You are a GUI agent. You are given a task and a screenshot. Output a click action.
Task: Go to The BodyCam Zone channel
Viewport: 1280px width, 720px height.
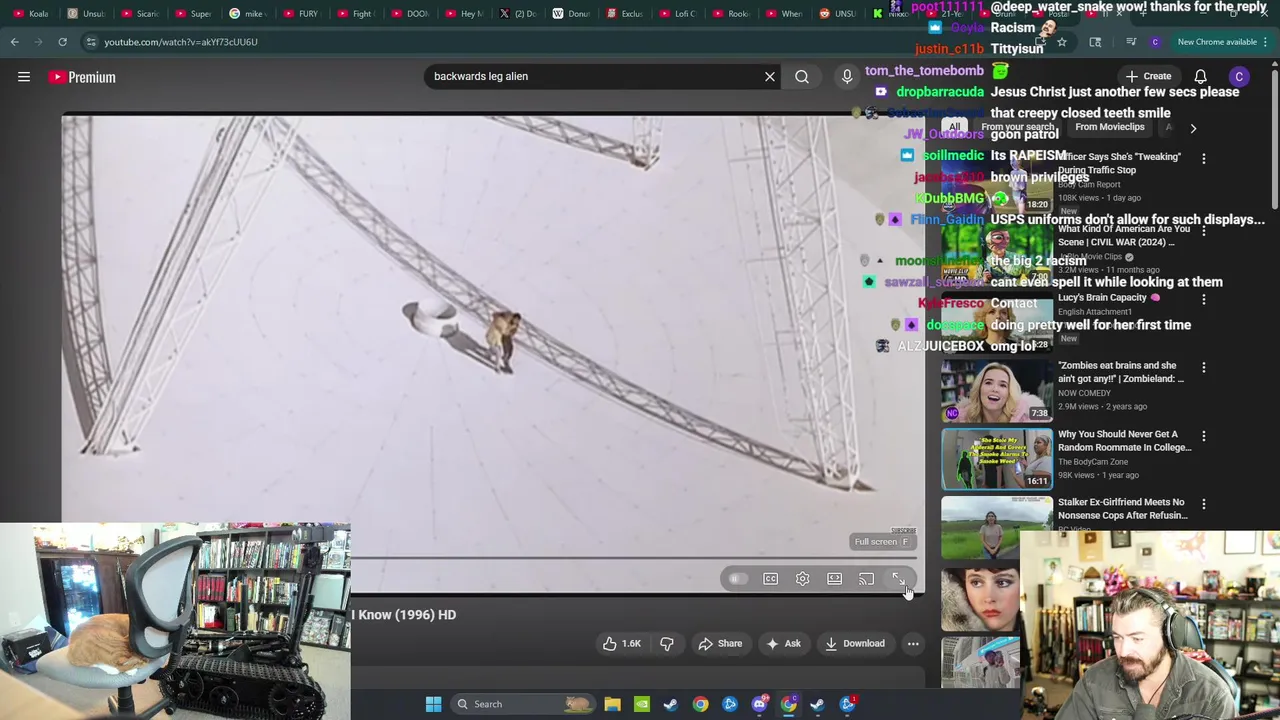click(1093, 462)
